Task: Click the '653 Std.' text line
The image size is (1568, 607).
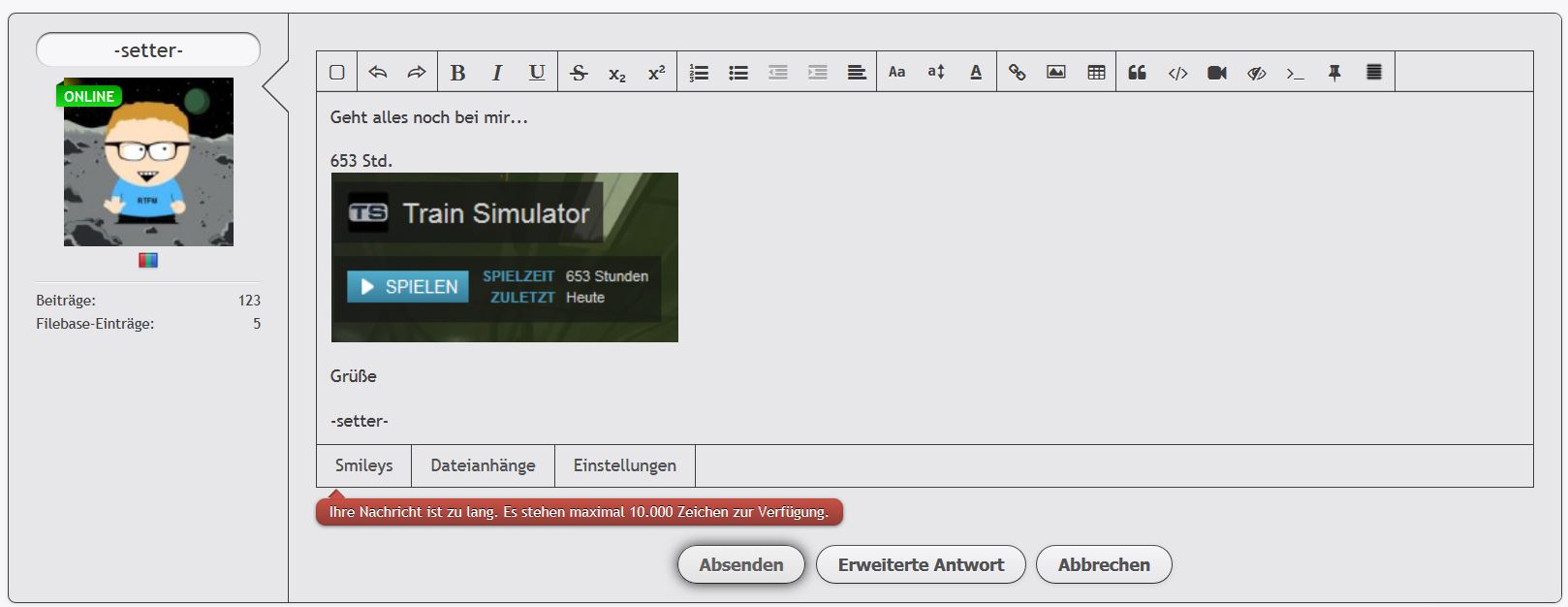Action: pos(361,161)
